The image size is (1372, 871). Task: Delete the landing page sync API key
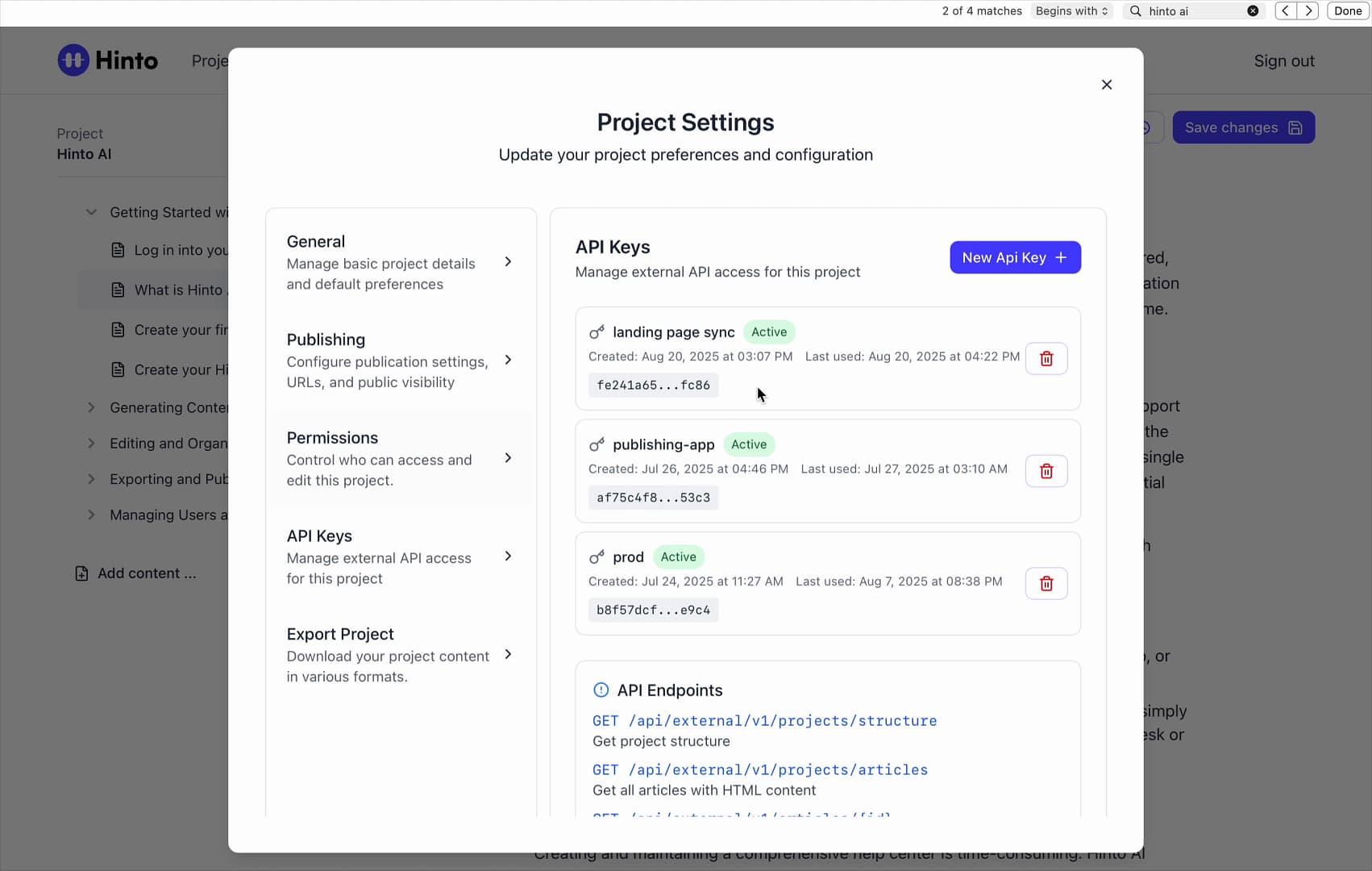click(x=1046, y=359)
